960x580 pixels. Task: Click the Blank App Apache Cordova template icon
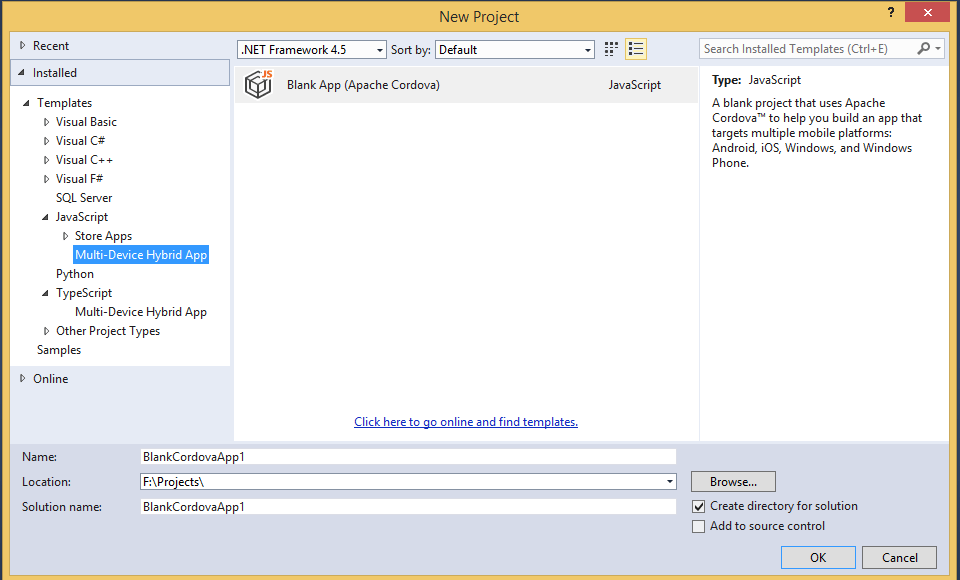258,85
